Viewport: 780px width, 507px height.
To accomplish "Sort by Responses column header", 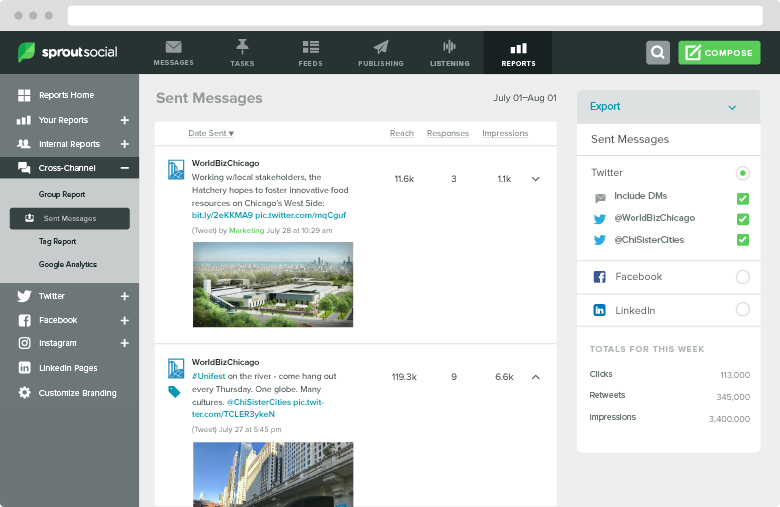I will 448,133.
